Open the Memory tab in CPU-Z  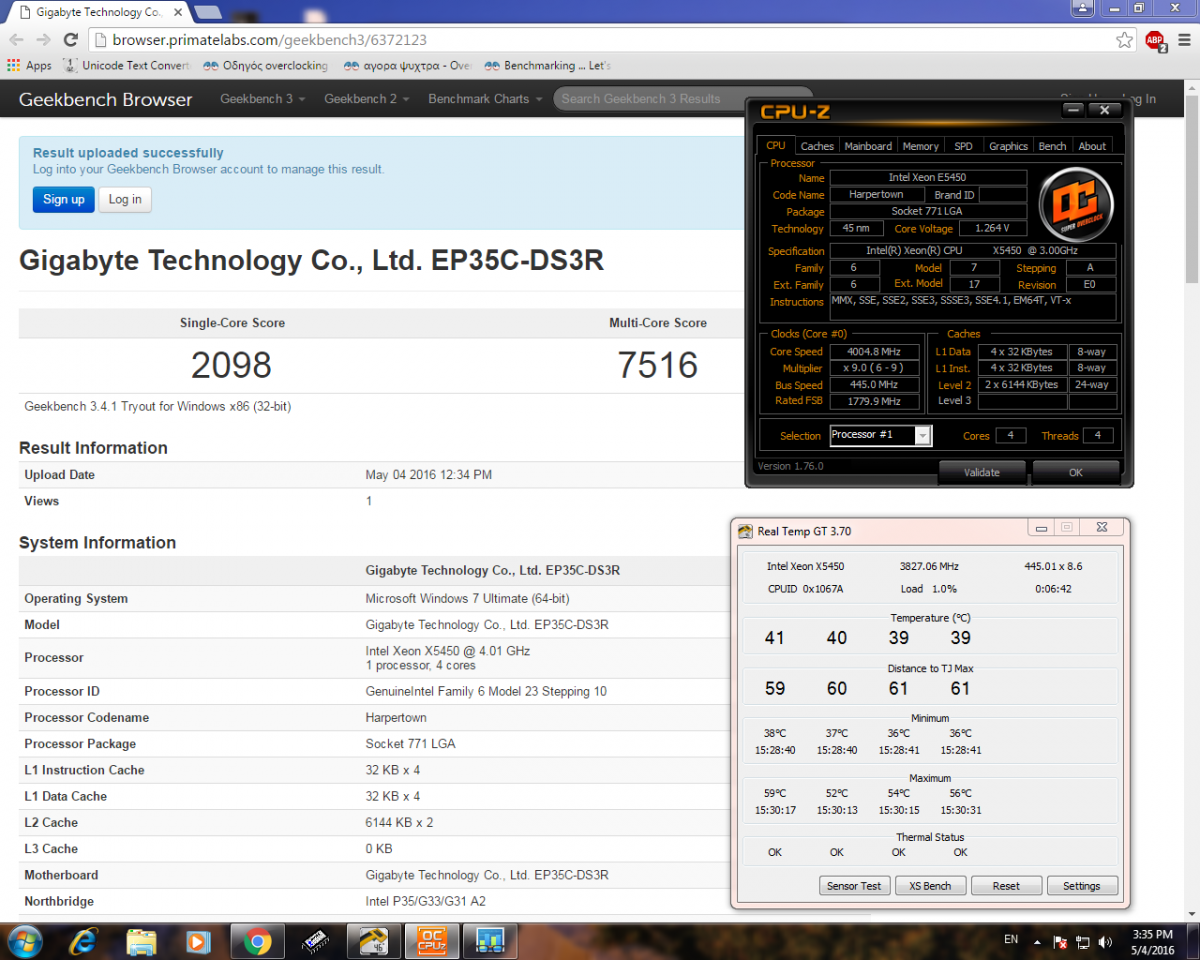(920, 146)
